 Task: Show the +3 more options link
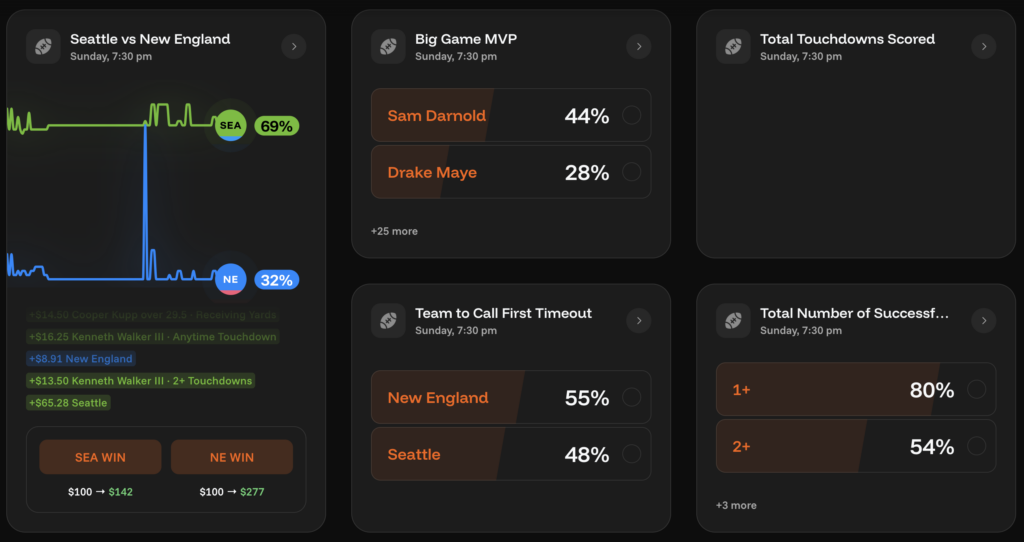(736, 505)
